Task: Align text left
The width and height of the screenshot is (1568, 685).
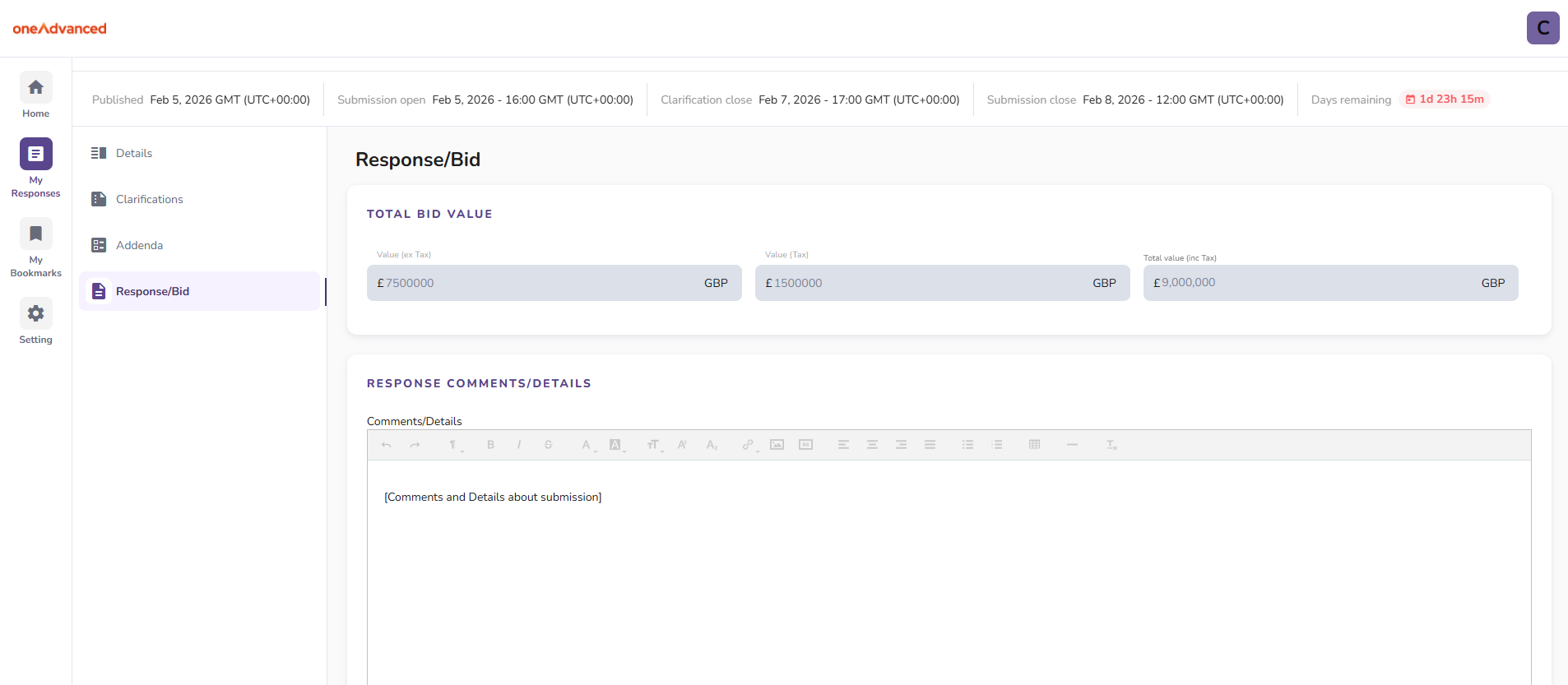Action: (843, 445)
